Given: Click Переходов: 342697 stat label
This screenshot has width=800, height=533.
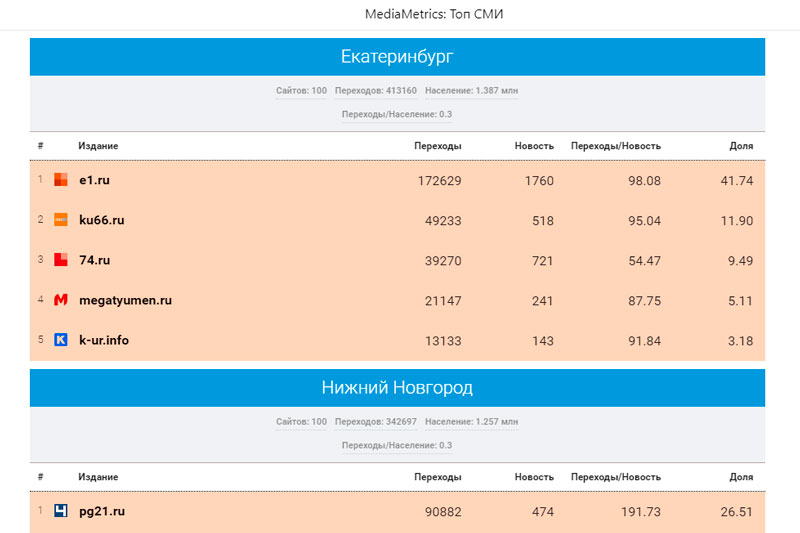Looking at the screenshot, I should point(375,422).
